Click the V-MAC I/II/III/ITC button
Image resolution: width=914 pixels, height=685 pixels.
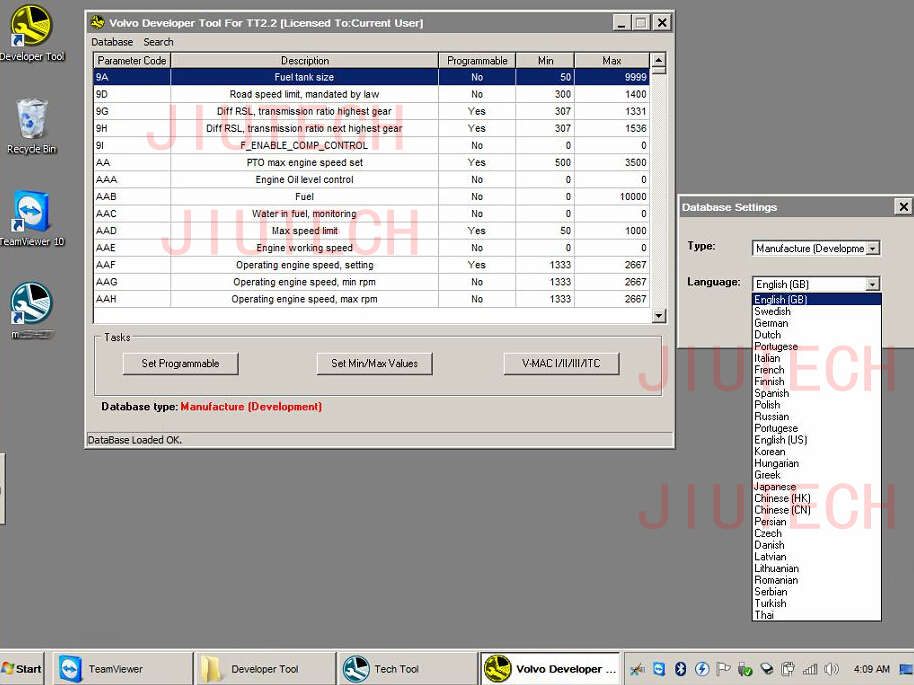[561, 363]
